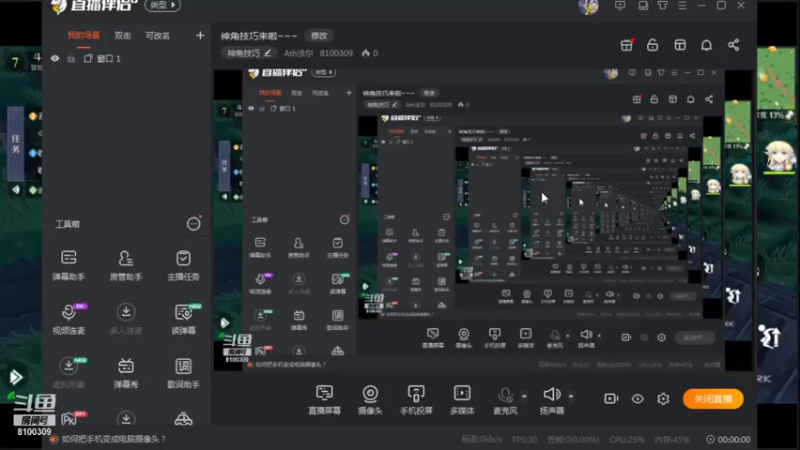This screenshot has height=450, width=800.
Task: Click the 00:00:00 stream timer
Action: 729,439
